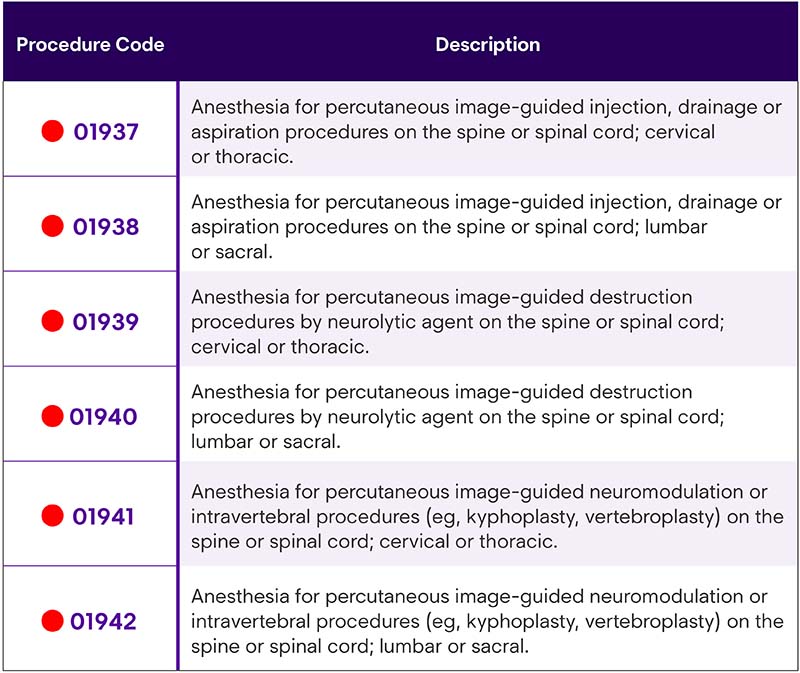Click the 01940 neurolytic destruction lumbar description
The image size is (800, 673).
pos(458,416)
